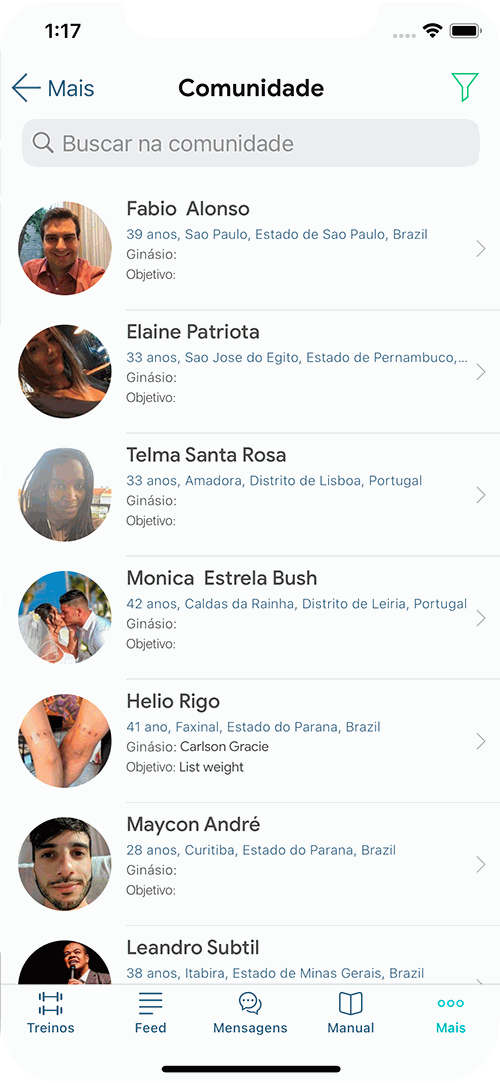Viewport: 500px width, 1083px height.
Task: Tap the back arrow next to Mais
Action: [26, 88]
